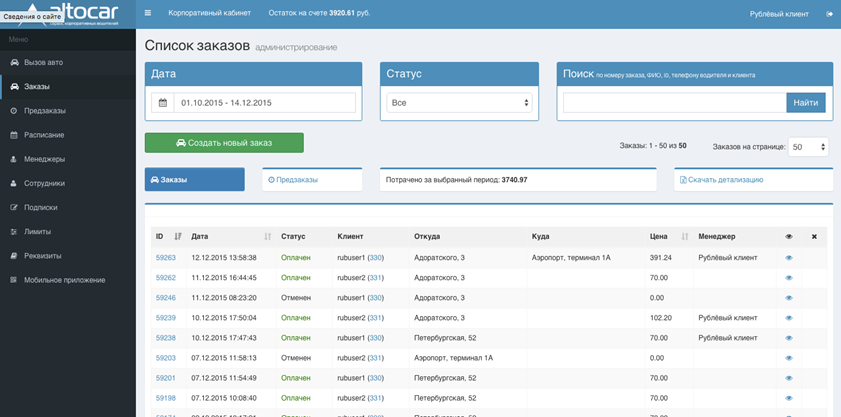Viewport: 841px width, 417px height.
Task: Switch to the blue Заказы tab
Action: pyautogui.click(x=195, y=179)
